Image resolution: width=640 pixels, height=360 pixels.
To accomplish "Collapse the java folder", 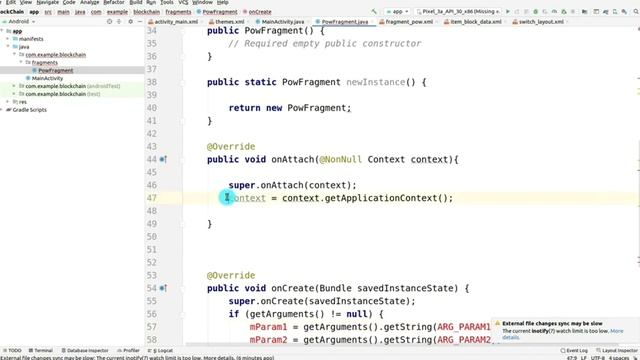I will tap(8, 47).
